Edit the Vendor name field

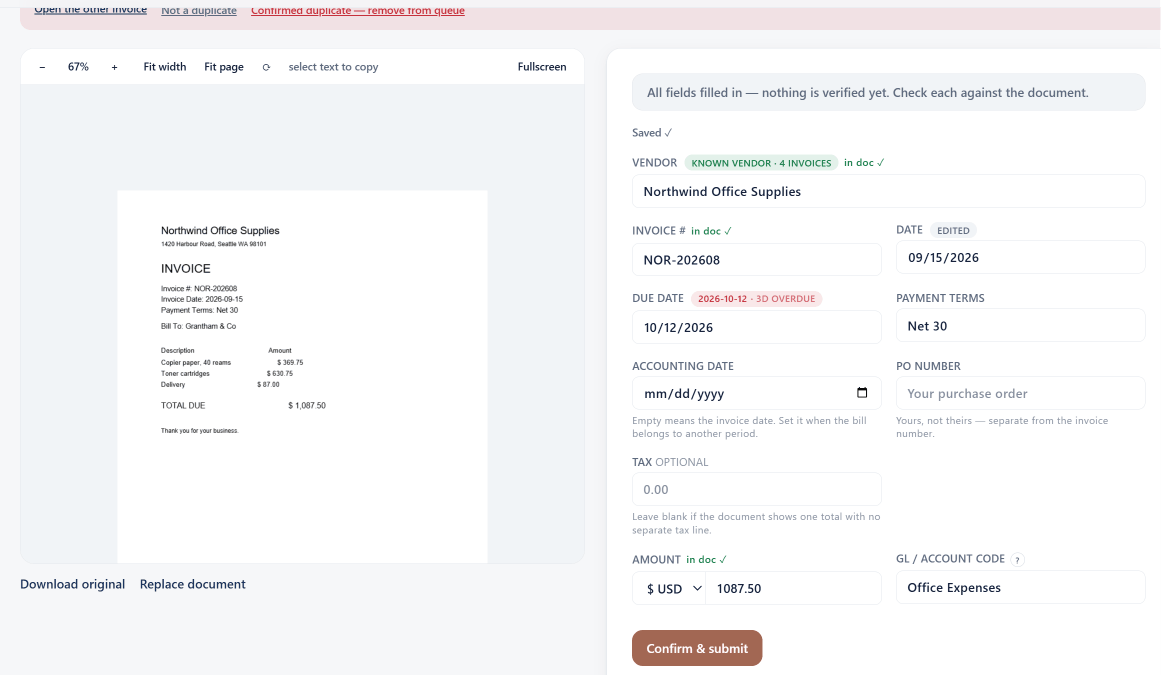pyautogui.click(x=889, y=192)
